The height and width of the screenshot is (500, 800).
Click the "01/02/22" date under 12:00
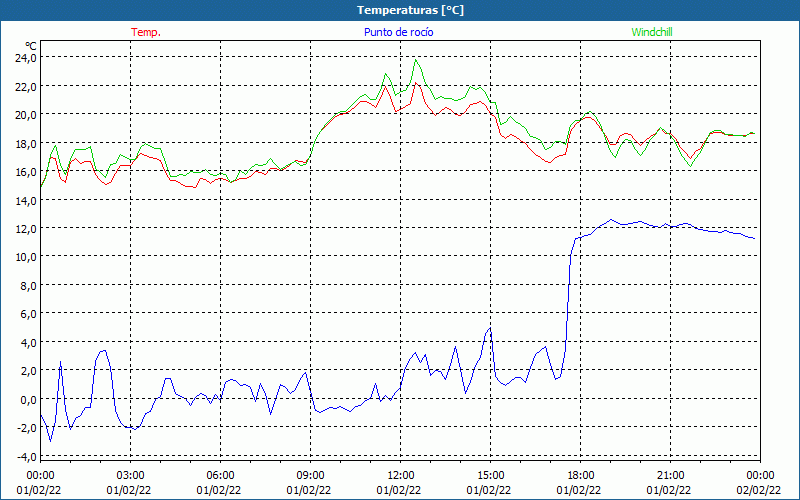point(399,490)
